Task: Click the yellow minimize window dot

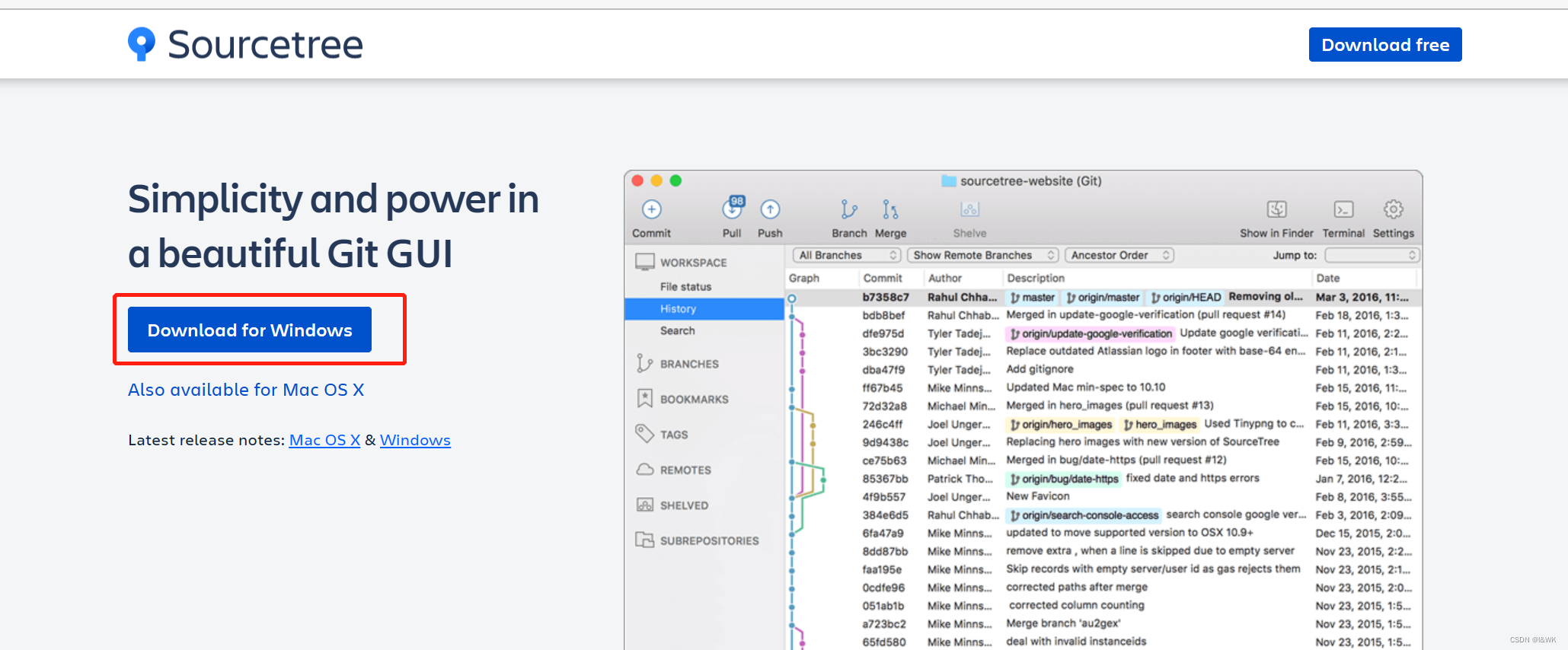Action: 656,180
